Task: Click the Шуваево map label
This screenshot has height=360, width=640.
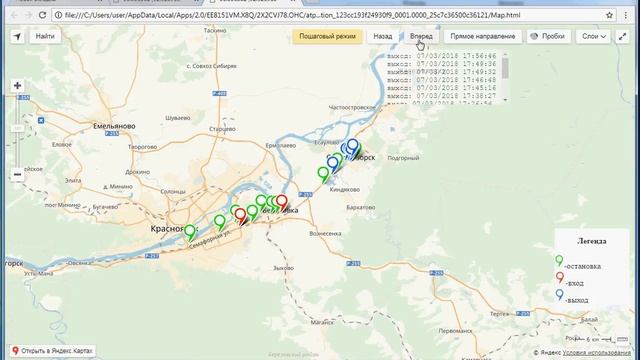Action: (178, 118)
